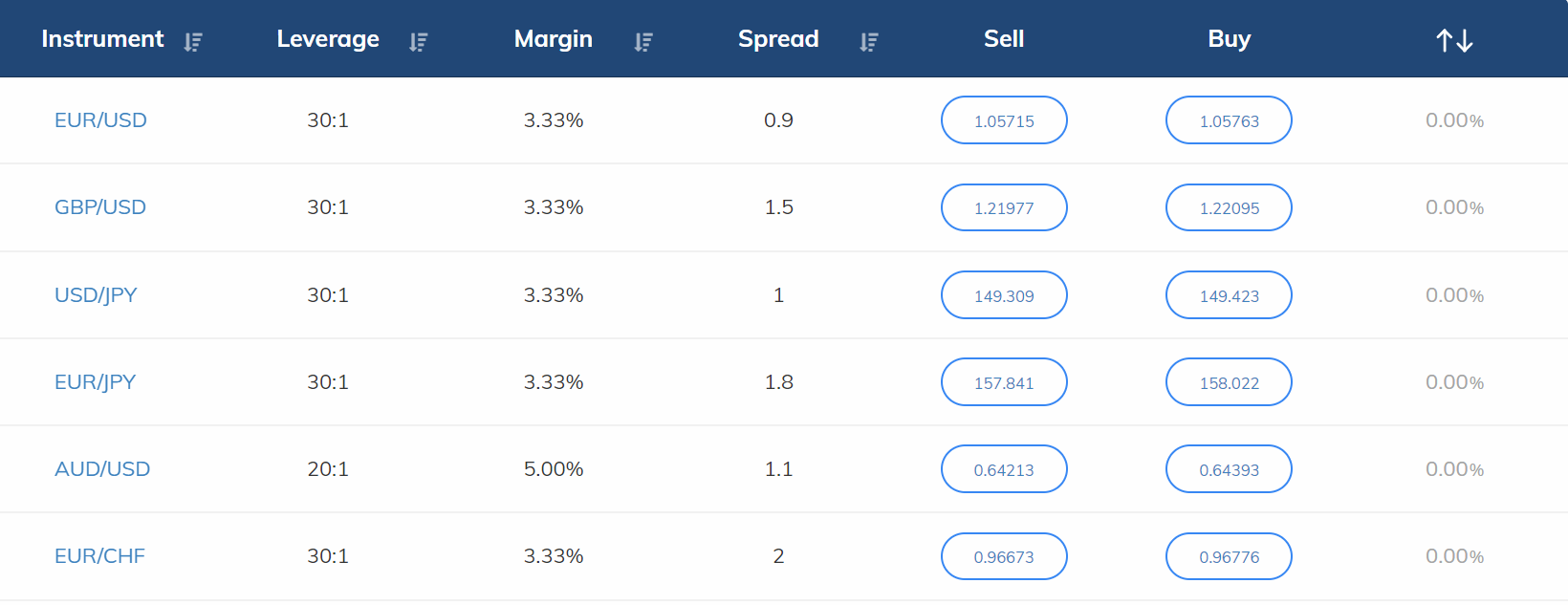The height and width of the screenshot is (605, 1568).
Task: Open the EUR/JPY instrument link
Action: 95,382
